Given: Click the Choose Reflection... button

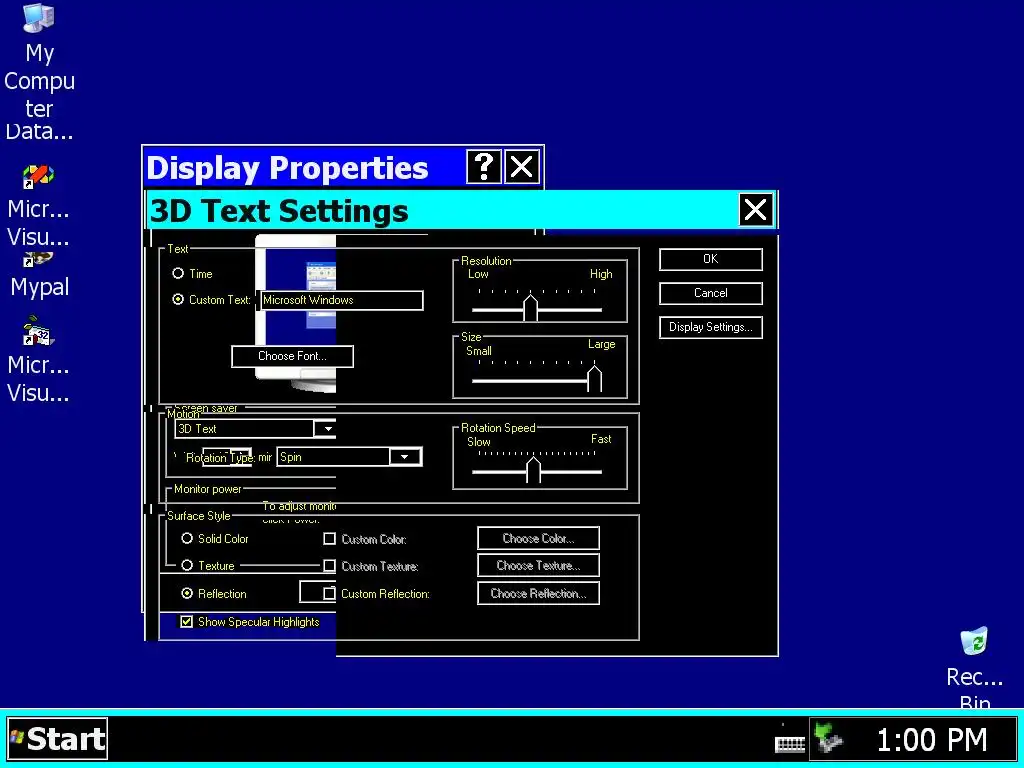Looking at the screenshot, I should [x=538, y=594].
